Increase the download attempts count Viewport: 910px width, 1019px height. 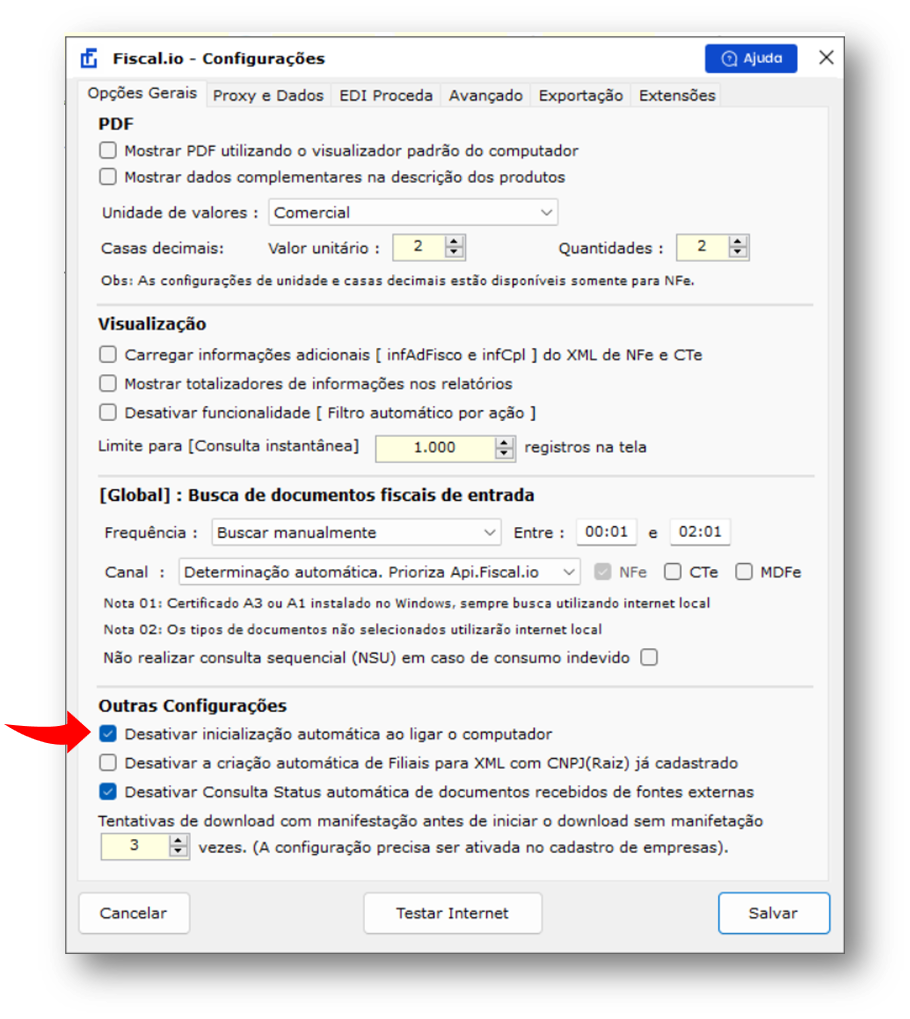click(178, 841)
